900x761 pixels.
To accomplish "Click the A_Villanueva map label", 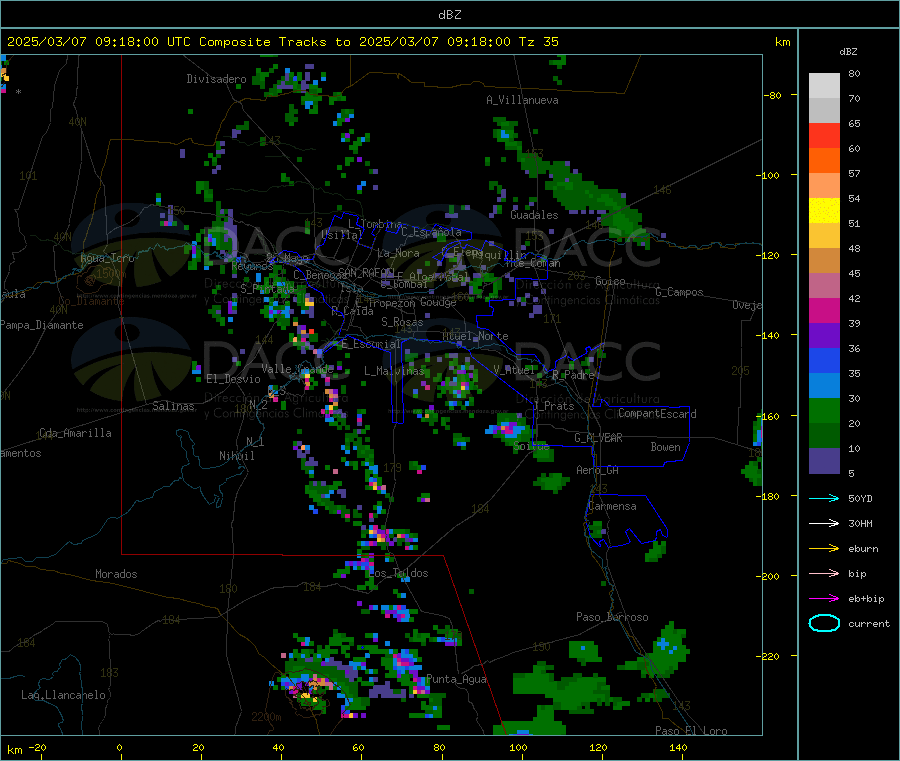I will [522, 100].
